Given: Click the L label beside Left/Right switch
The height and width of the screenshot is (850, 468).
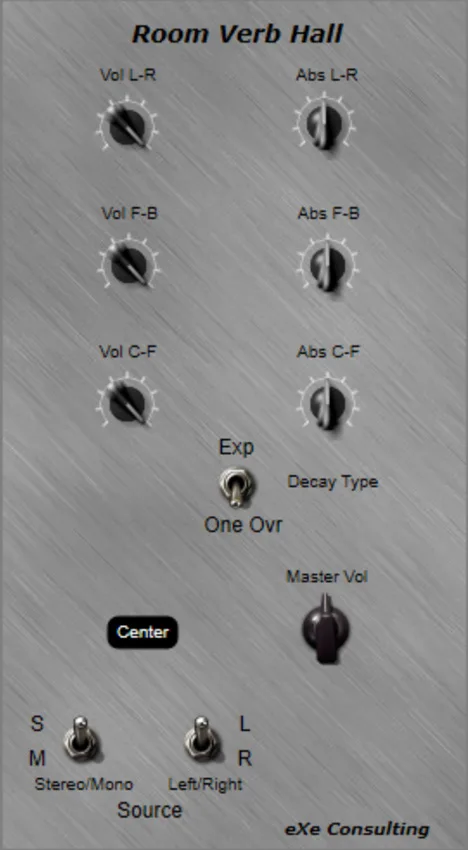Looking at the screenshot, I should click(245, 724).
